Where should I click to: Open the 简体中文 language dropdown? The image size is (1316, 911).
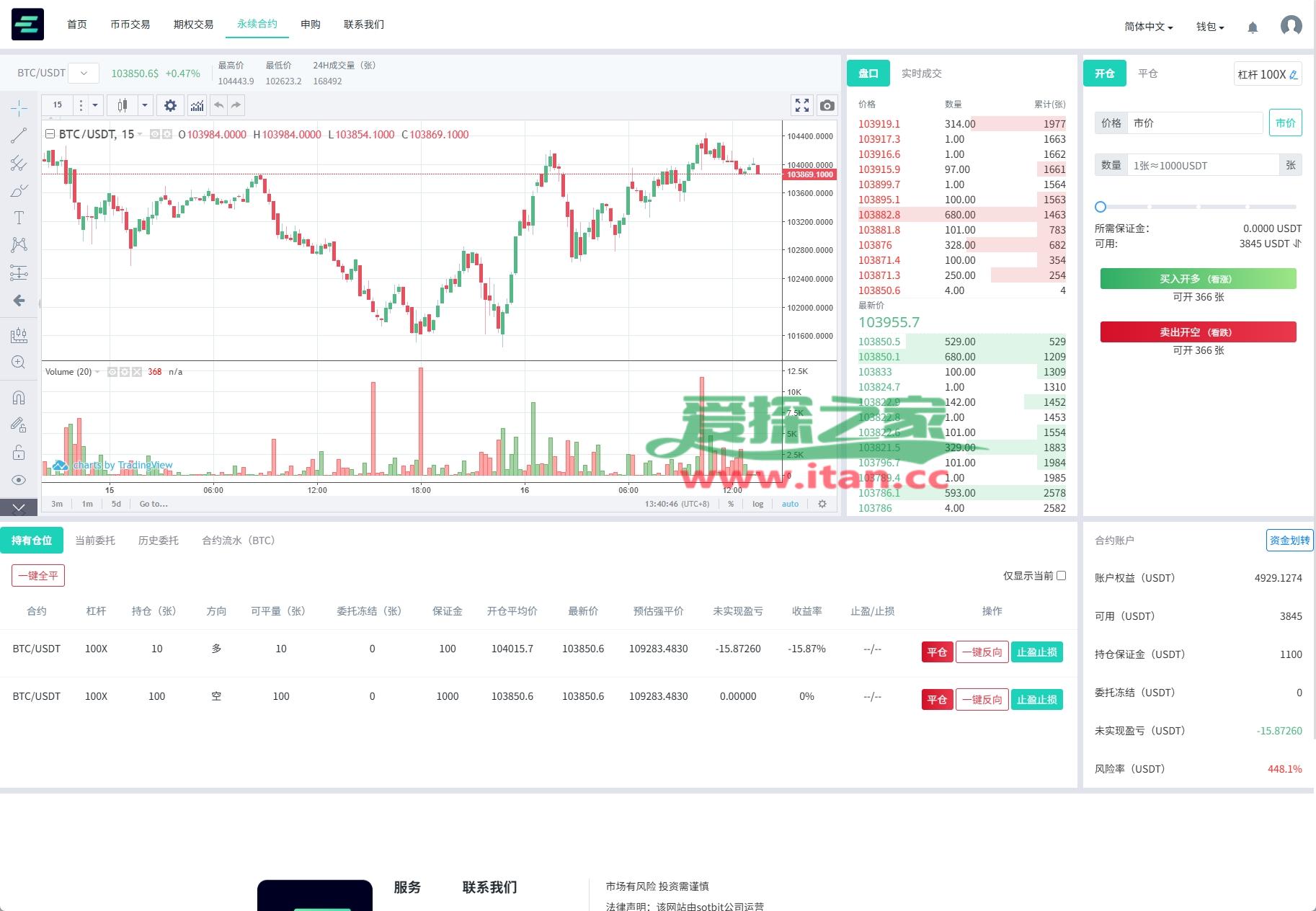tap(1148, 27)
